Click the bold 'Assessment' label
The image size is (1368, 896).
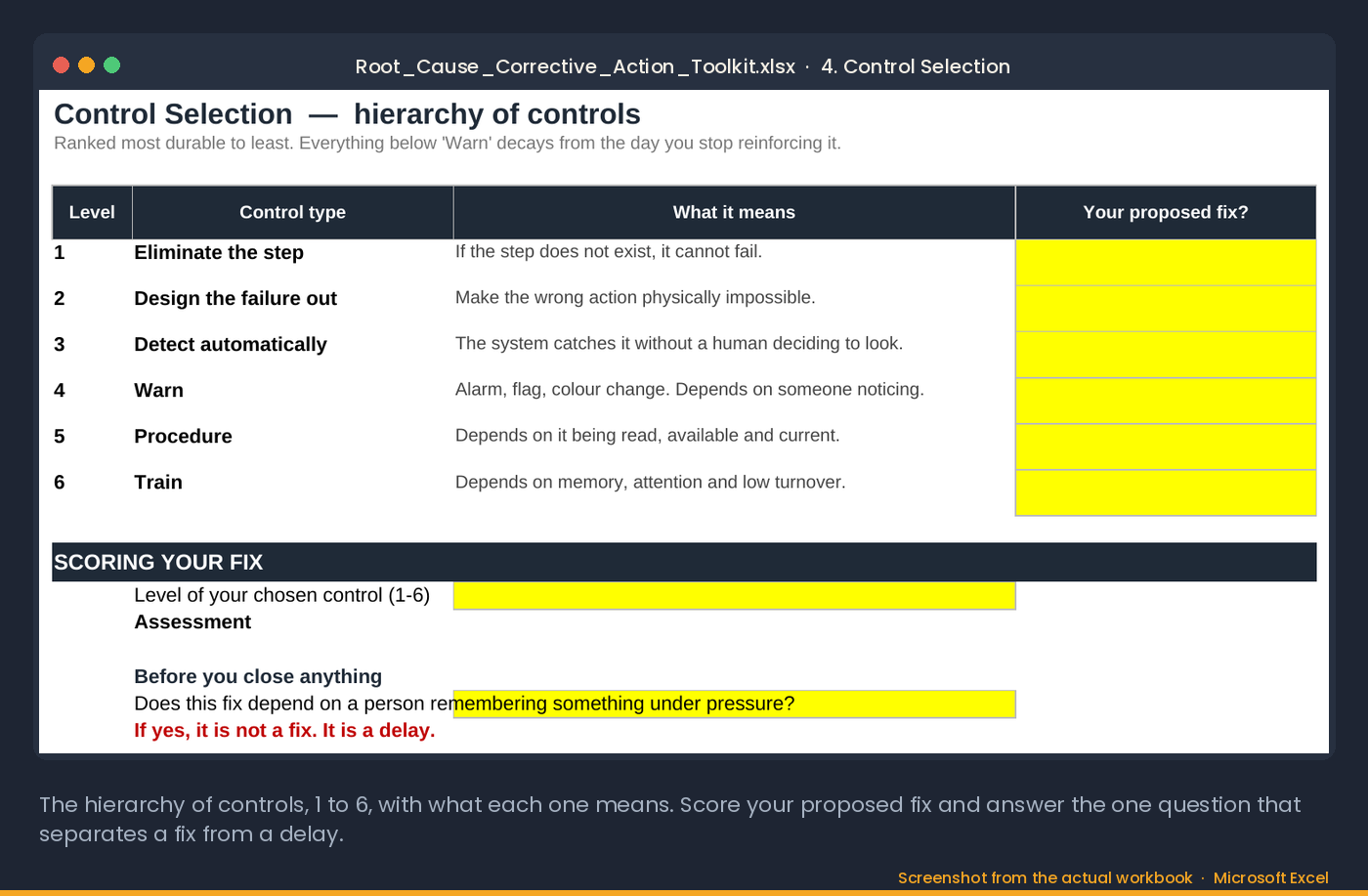[x=192, y=622]
